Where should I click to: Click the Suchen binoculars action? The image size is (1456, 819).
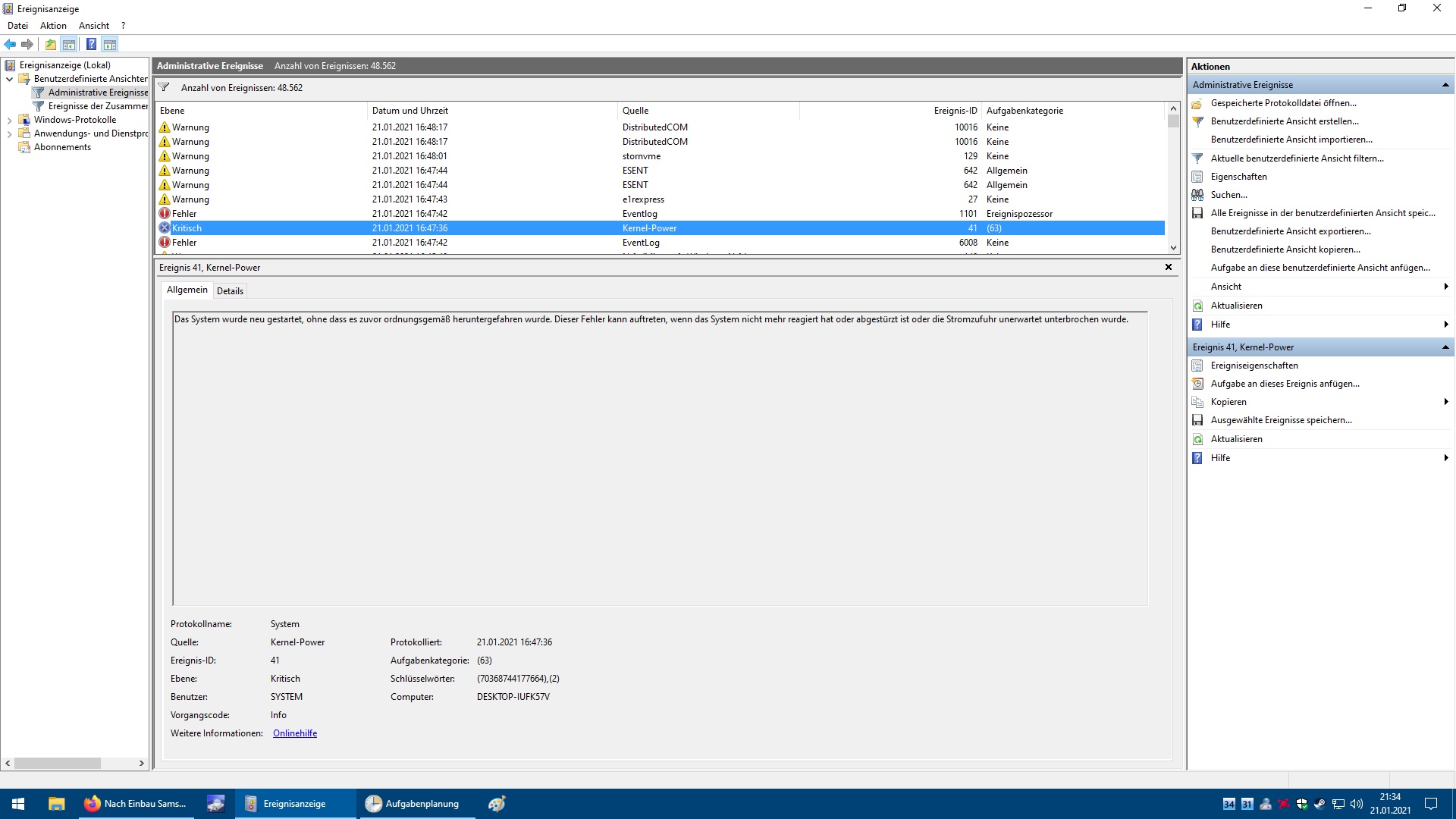click(x=1228, y=195)
